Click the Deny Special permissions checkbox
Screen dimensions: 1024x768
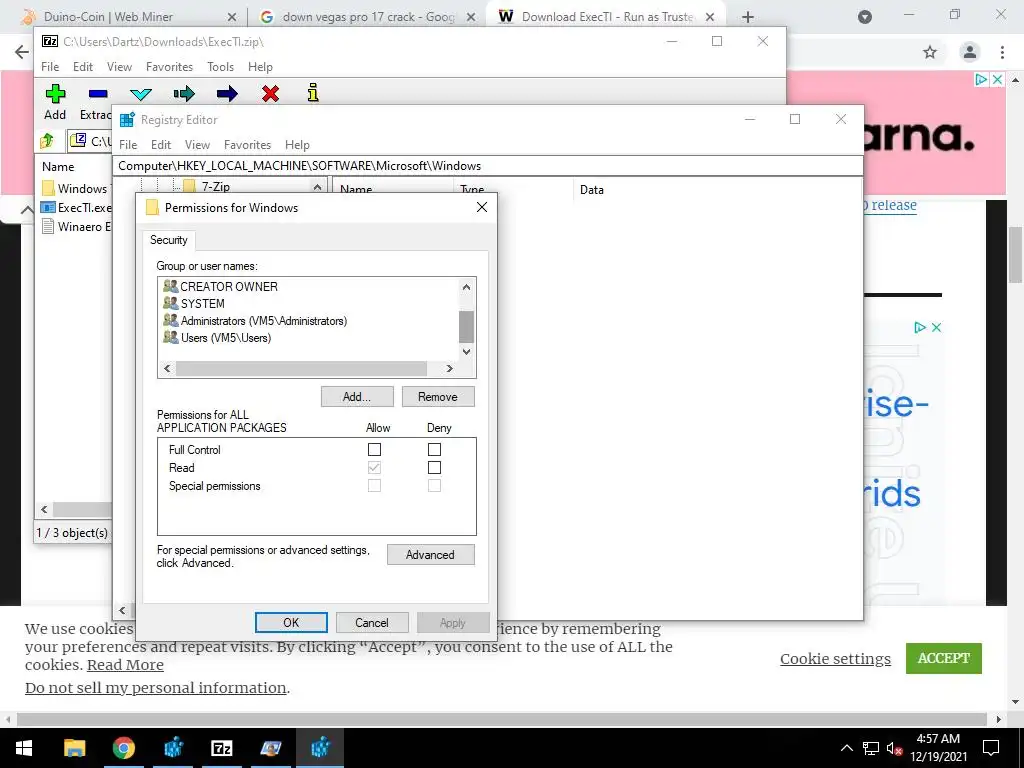434,486
